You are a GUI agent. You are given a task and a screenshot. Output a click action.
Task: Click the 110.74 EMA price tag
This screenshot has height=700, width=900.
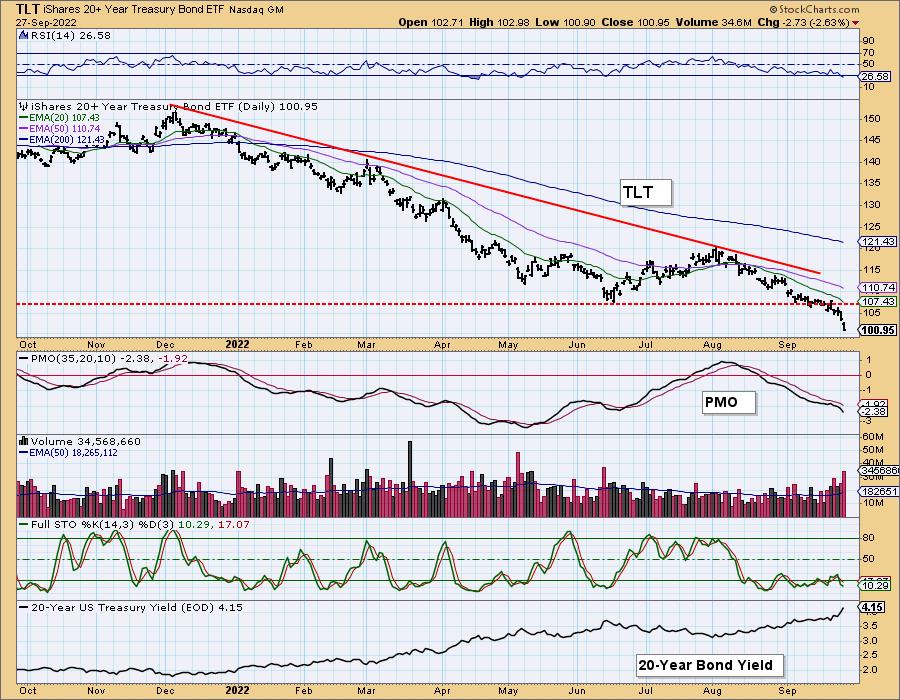pos(876,287)
